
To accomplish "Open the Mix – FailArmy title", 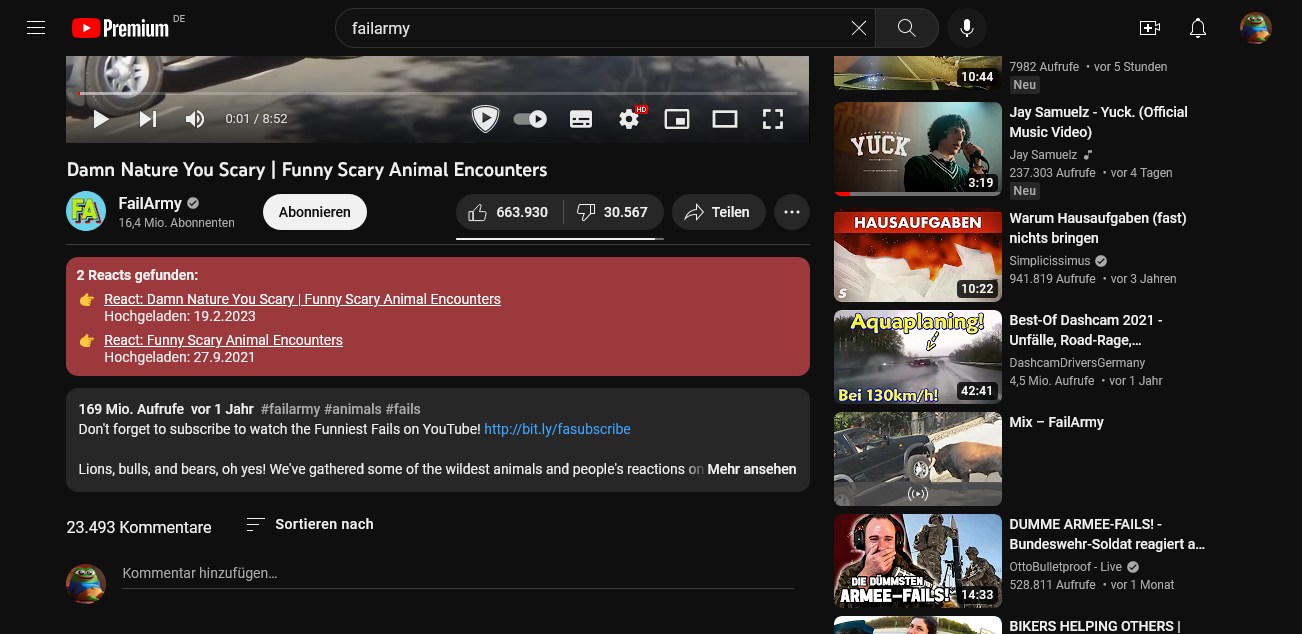I will click(x=1056, y=422).
